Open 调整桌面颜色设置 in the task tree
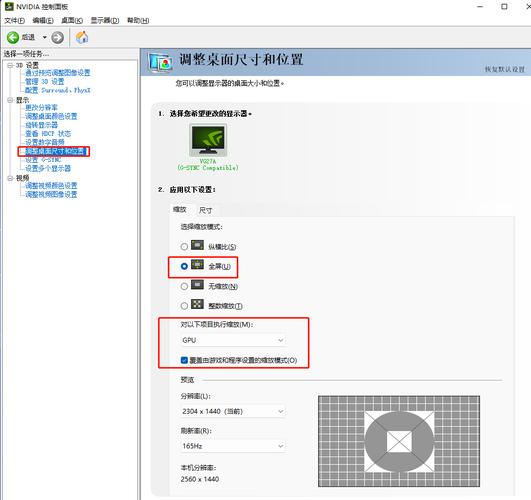Viewport: 531px width, 500px height. [51, 116]
